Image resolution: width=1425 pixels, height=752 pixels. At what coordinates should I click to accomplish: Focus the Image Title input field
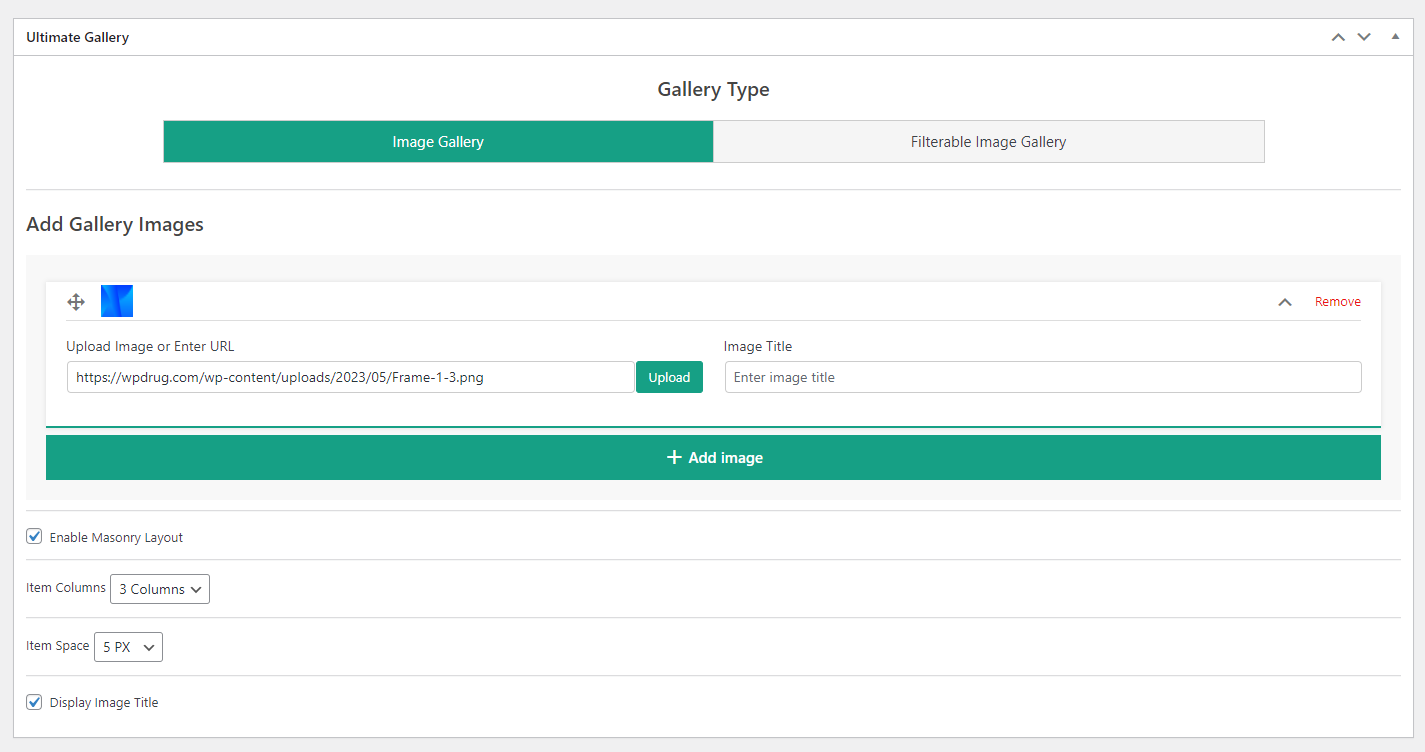click(1043, 377)
